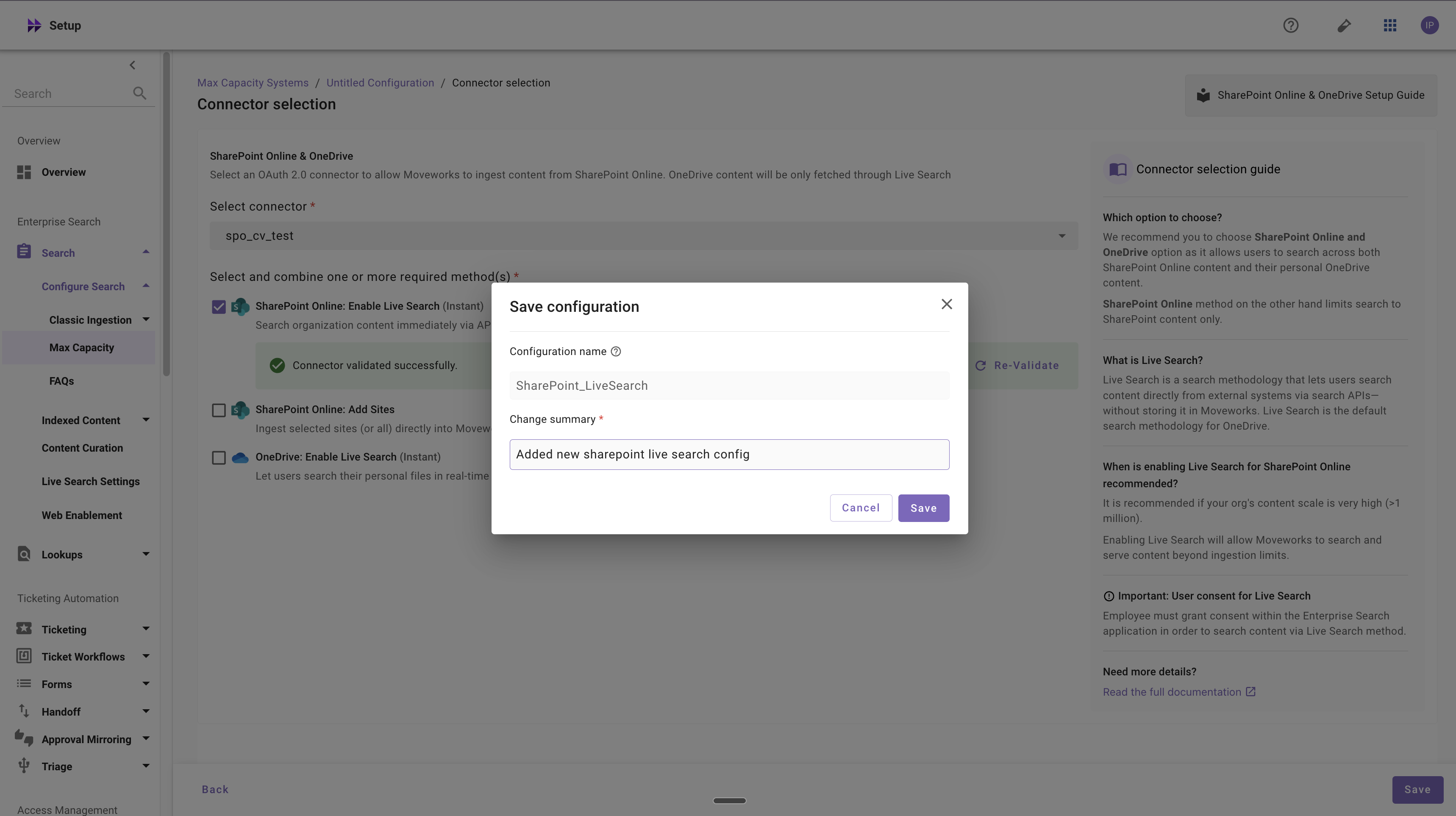
Task: Click the Lookups icon in sidebar
Action: (x=24, y=554)
